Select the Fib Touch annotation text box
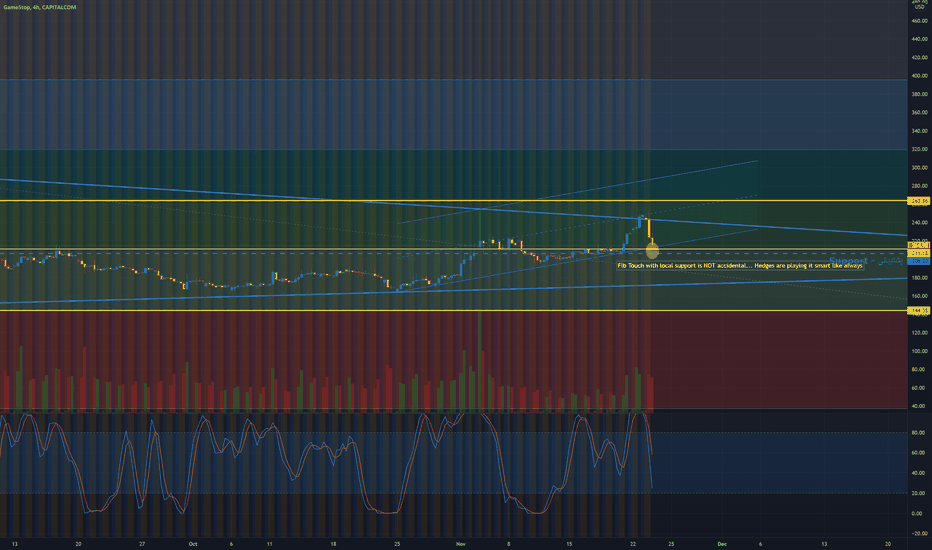 (740, 266)
